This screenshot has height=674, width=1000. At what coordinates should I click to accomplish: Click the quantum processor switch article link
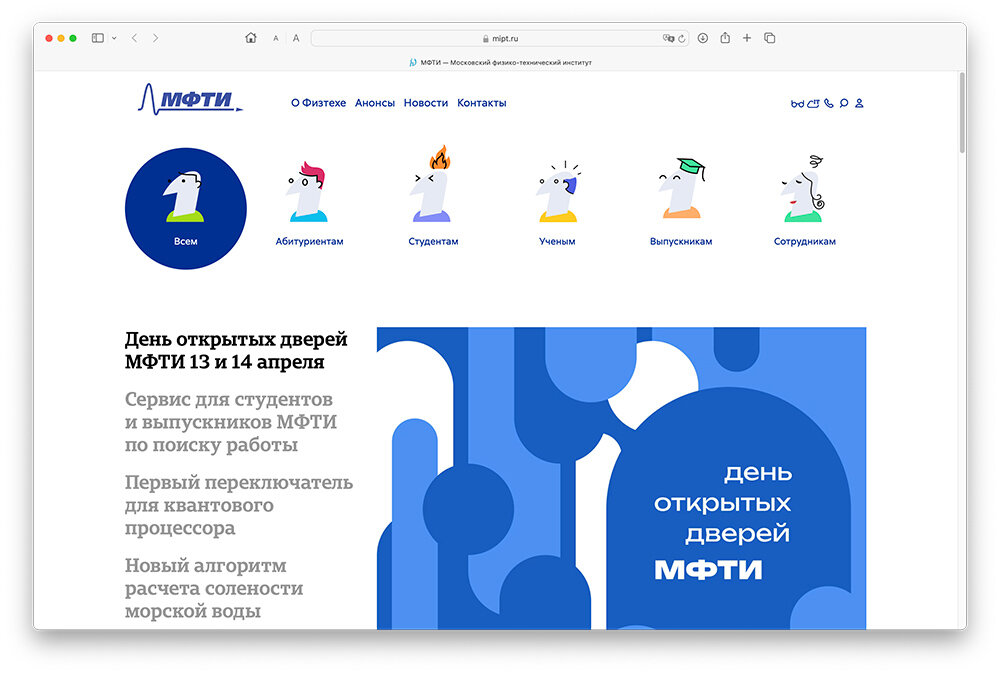click(x=238, y=504)
